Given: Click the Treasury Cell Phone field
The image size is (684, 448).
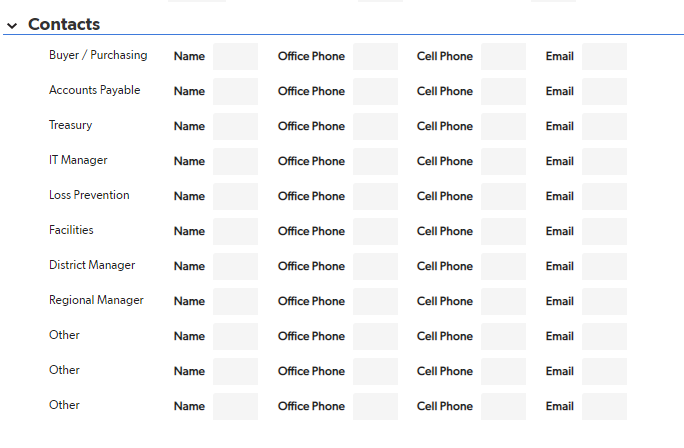Looking at the screenshot, I should point(503,127).
